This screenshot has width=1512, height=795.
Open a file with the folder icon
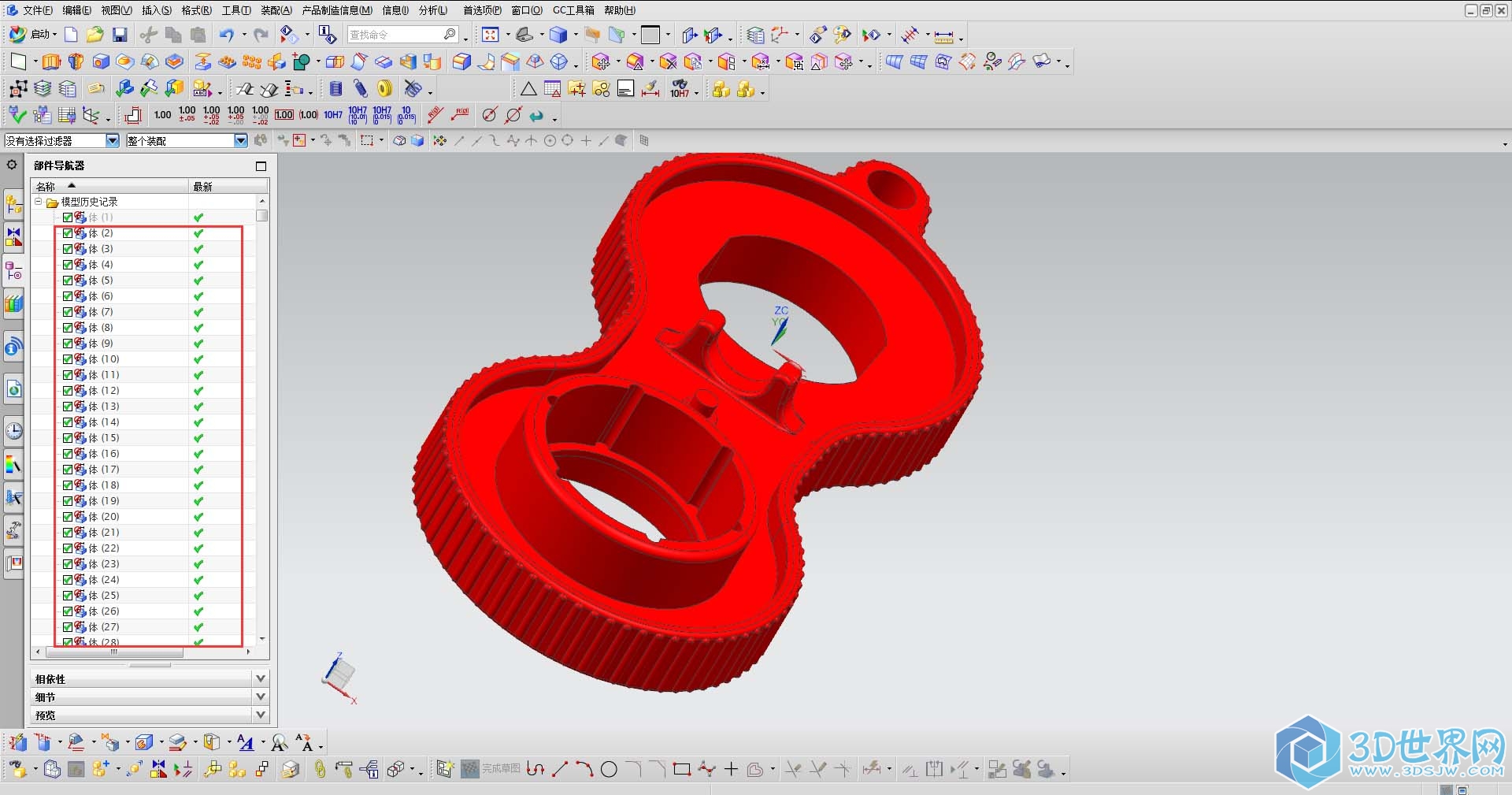95,35
